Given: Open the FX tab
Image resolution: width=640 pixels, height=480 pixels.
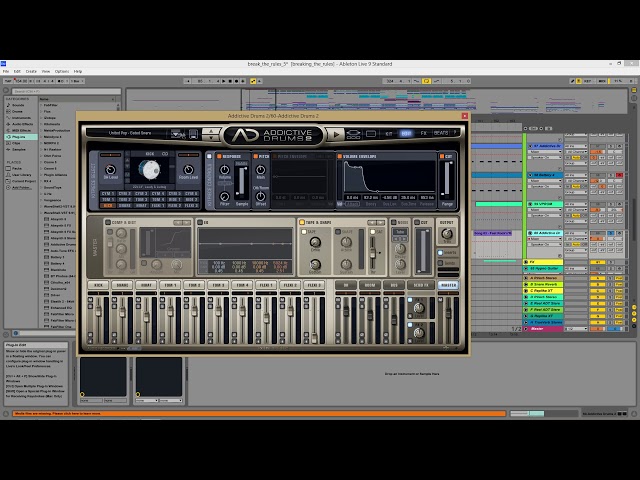Looking at the screenshot, I should [424, 133].
